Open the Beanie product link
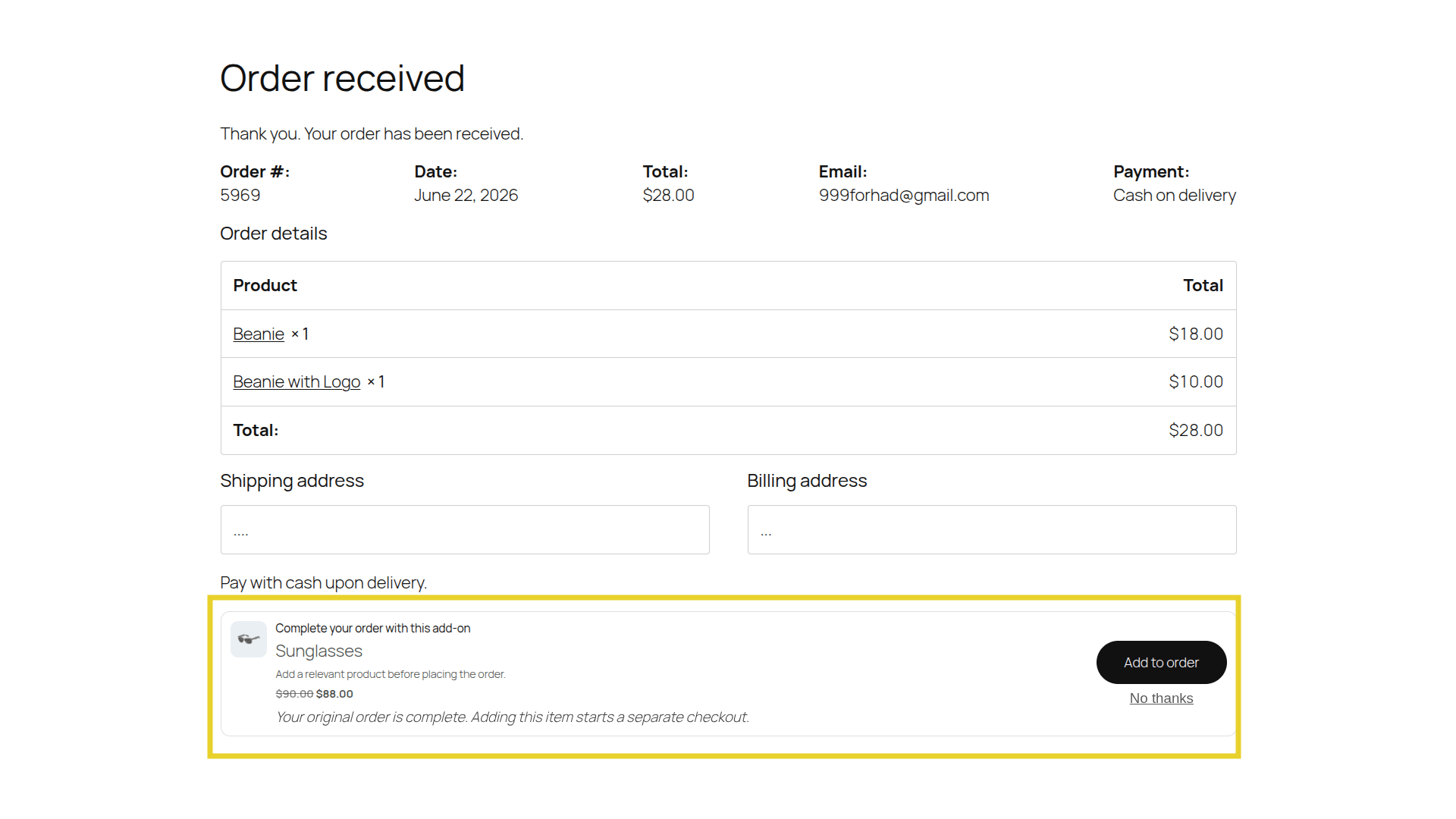 coord(259,334)
